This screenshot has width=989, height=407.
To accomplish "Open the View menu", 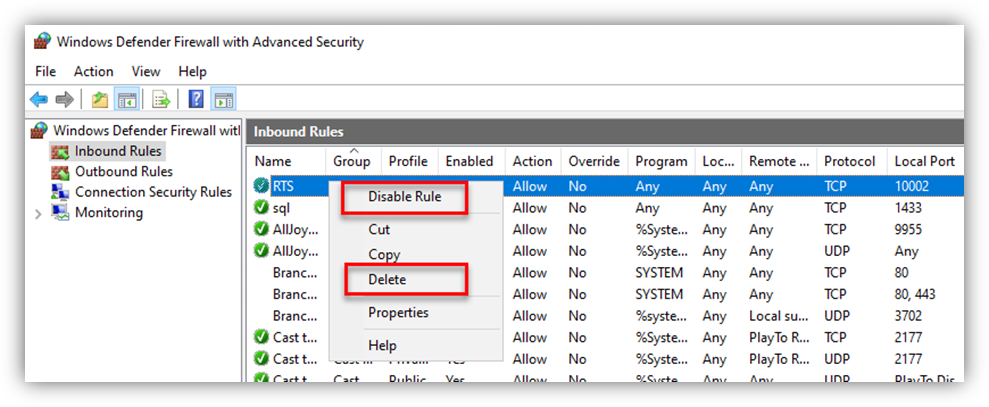I will click(x=146, y=71).
